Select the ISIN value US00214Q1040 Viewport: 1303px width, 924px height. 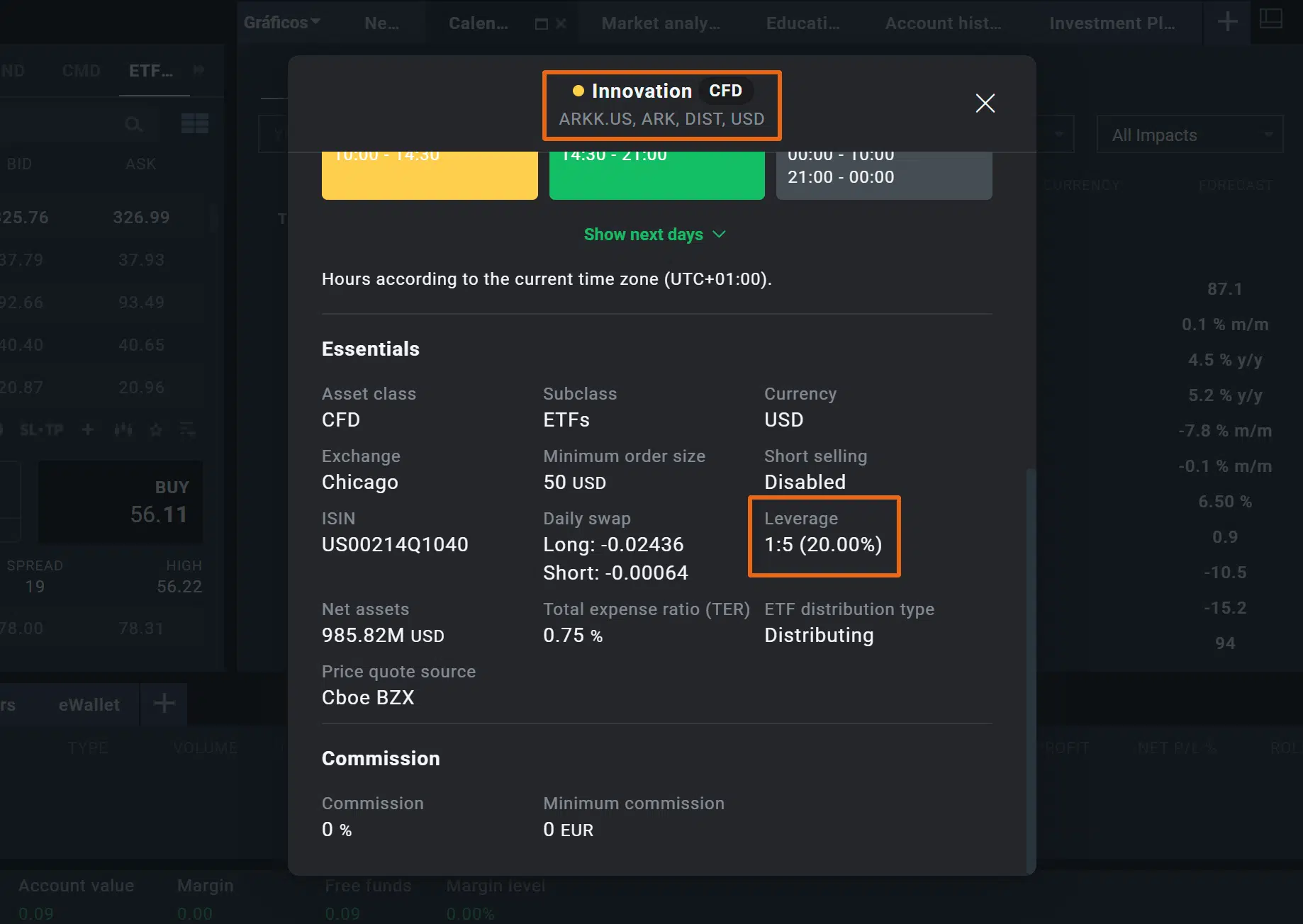click(x=395, y=544)
